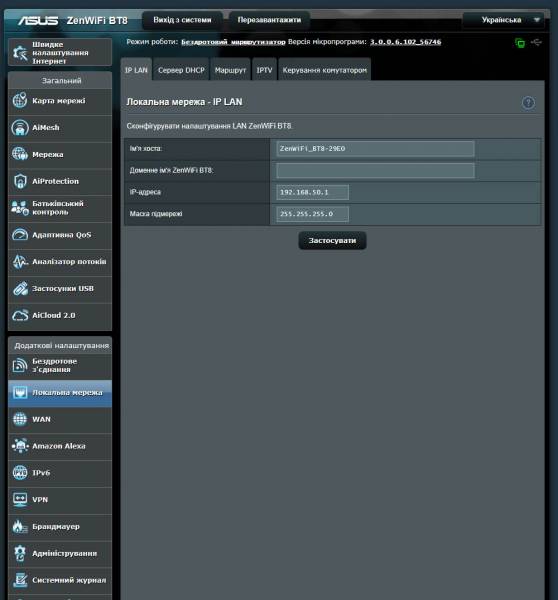The height and width of the screenshot is (600, 558).
Task: Click the Загальний section header
Action: tap(61, 81)
